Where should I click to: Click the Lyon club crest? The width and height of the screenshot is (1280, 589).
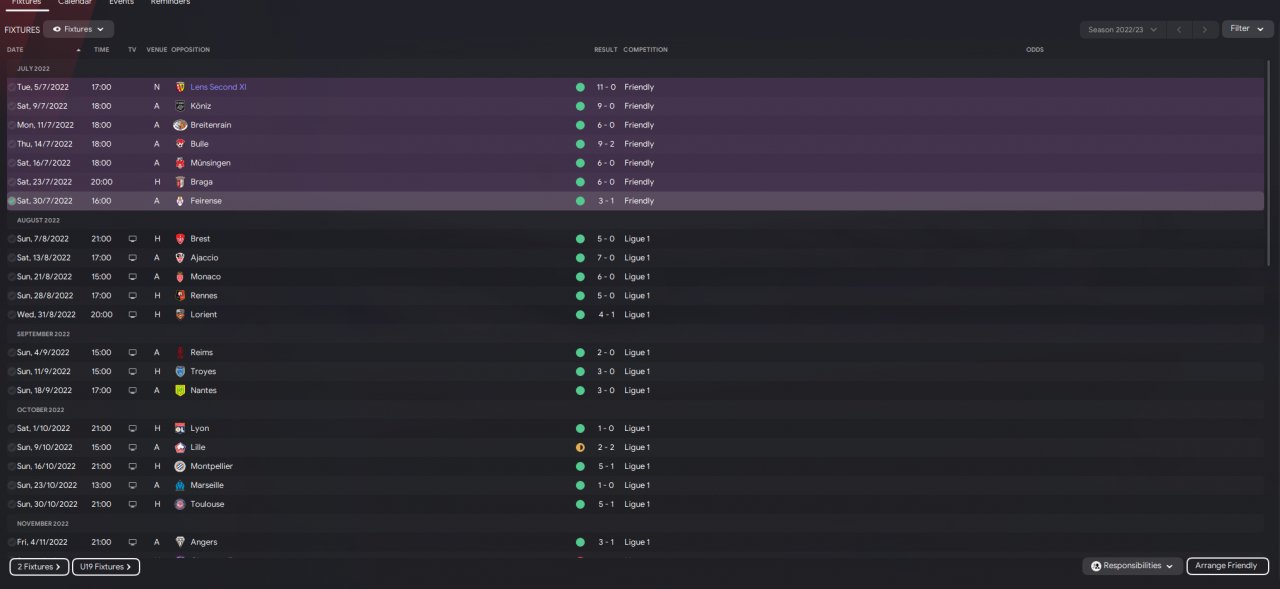tap(180, 428)
